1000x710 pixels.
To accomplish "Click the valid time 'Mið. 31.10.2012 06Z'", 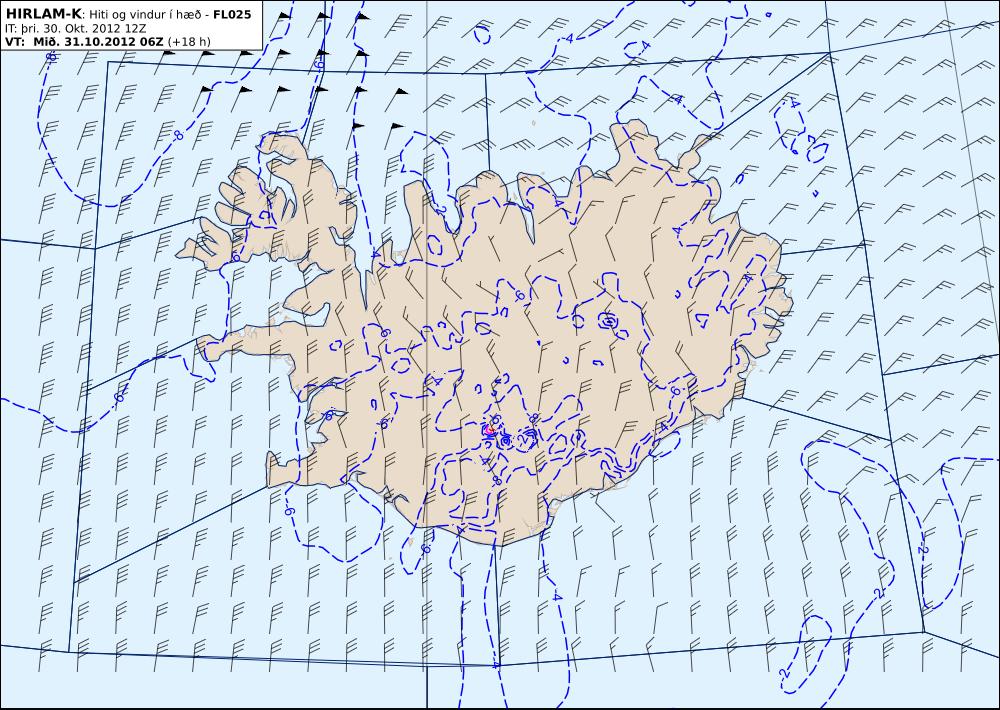I will point(99,42).
